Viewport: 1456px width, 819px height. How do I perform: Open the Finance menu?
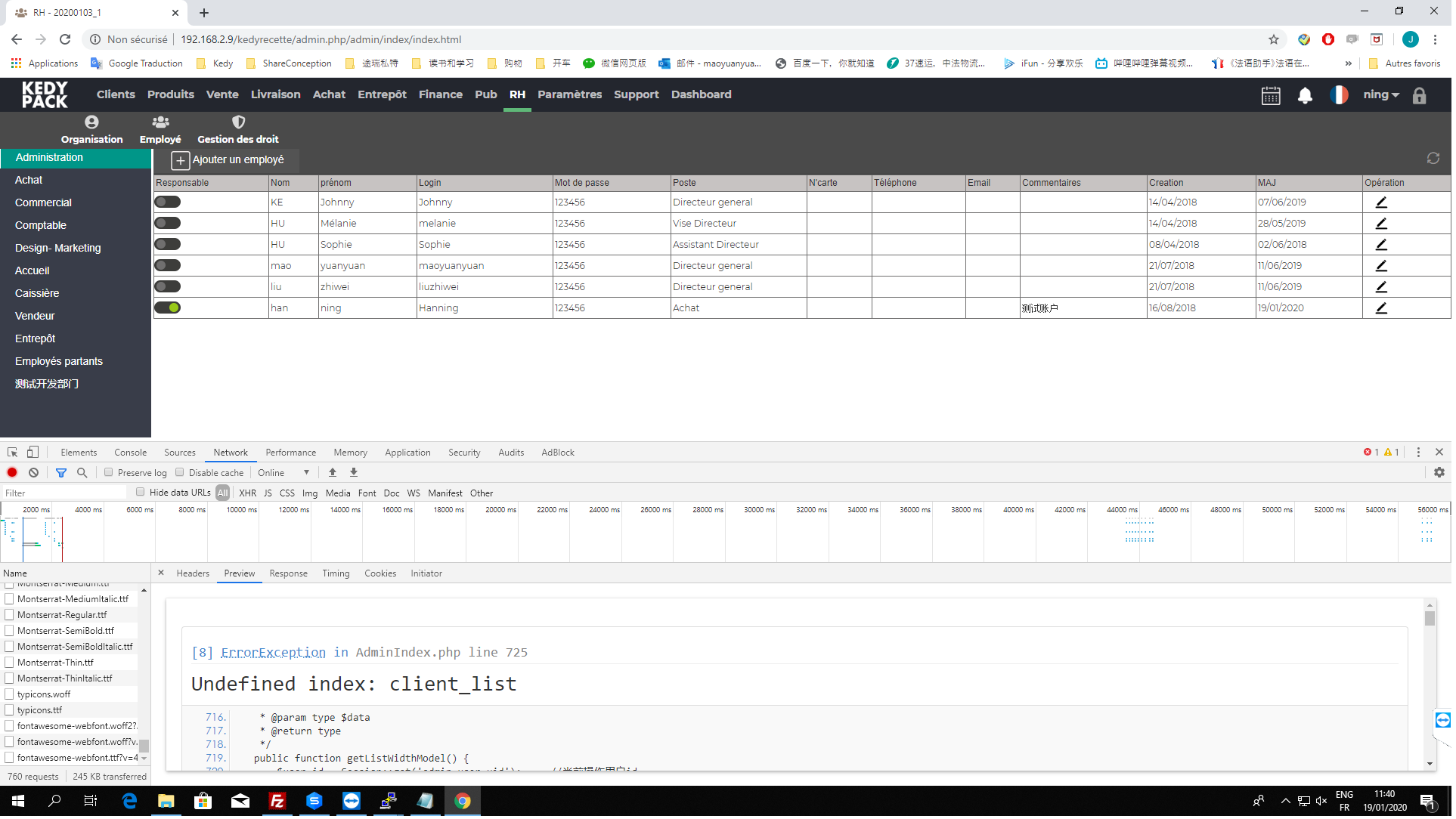[441, 95]
